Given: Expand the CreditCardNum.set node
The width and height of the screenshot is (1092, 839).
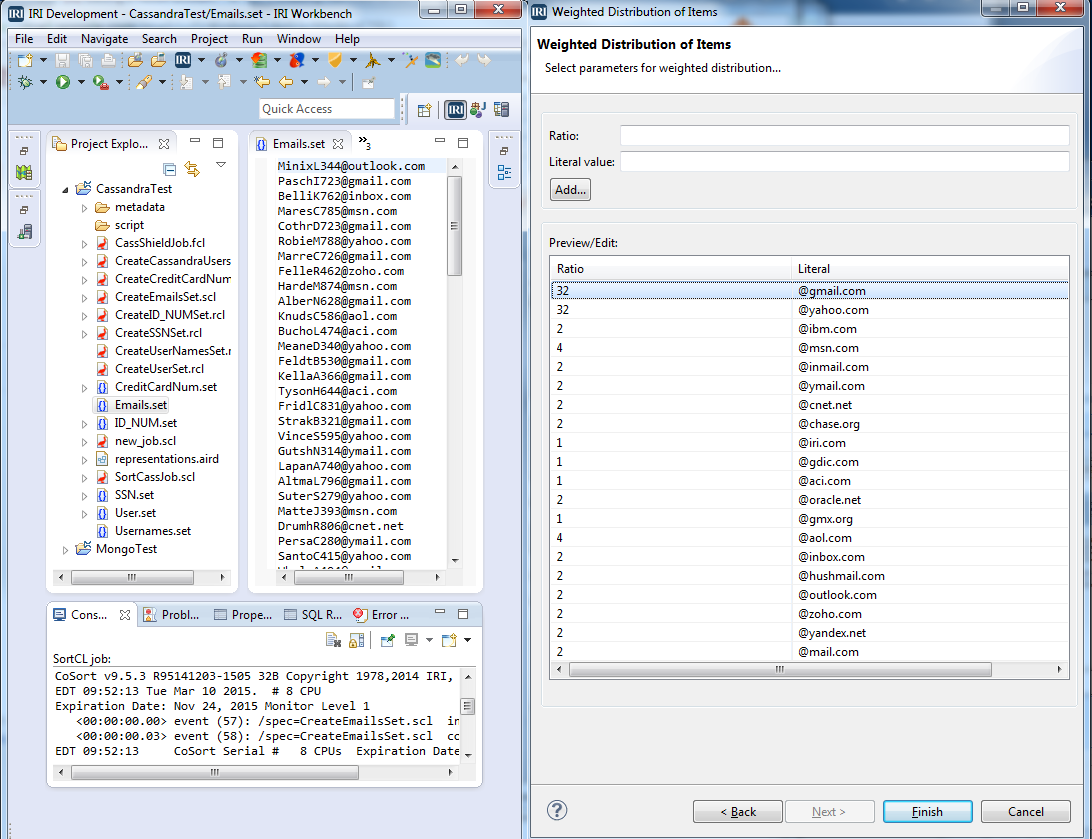Looking at the screenshot, I should click(x=84, y=388).
